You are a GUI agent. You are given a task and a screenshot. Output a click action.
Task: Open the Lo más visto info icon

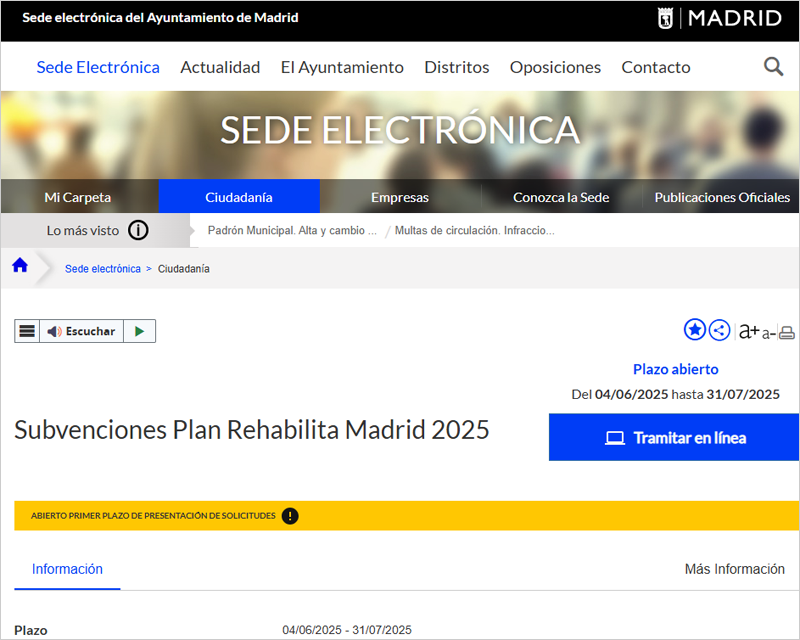(x=138, y=230)
